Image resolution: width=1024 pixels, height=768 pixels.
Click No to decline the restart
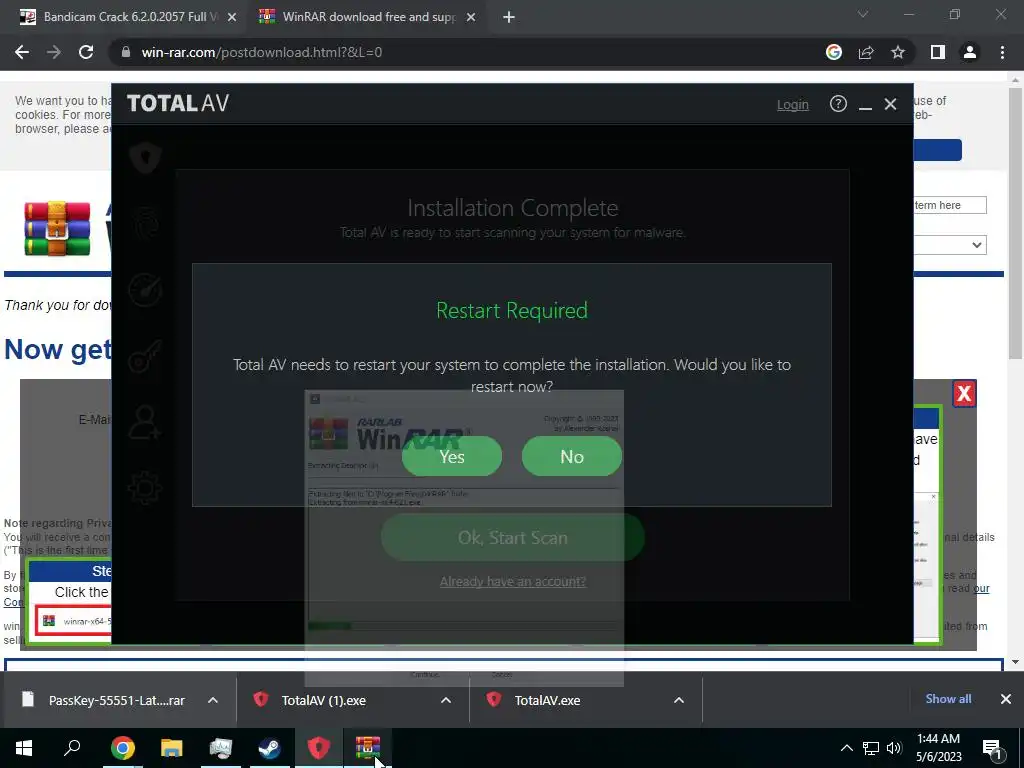(571, 456)
